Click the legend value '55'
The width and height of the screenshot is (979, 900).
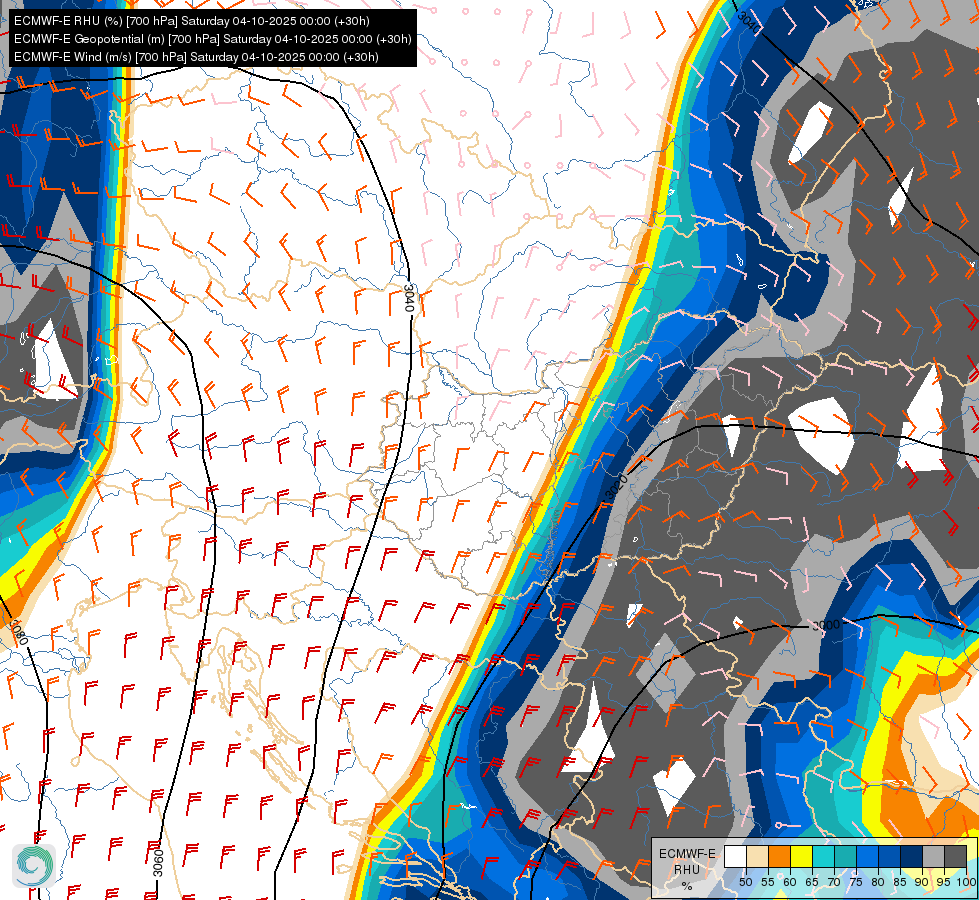[768, 882]
